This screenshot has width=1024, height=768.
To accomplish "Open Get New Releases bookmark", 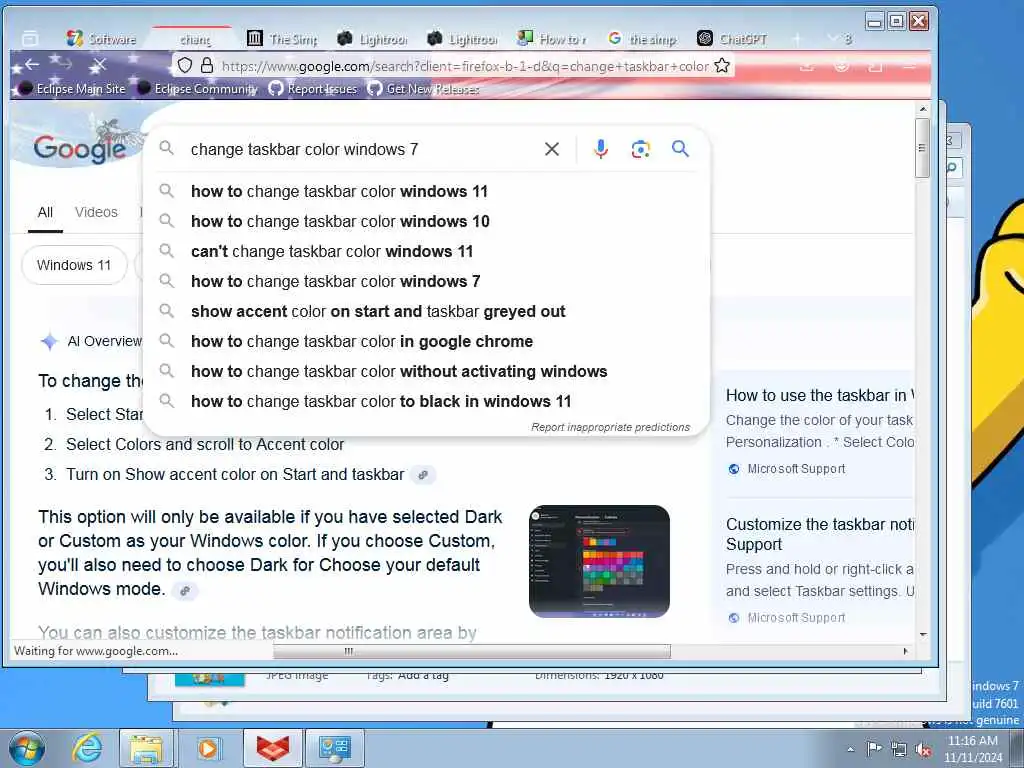I will pos(424,88).
